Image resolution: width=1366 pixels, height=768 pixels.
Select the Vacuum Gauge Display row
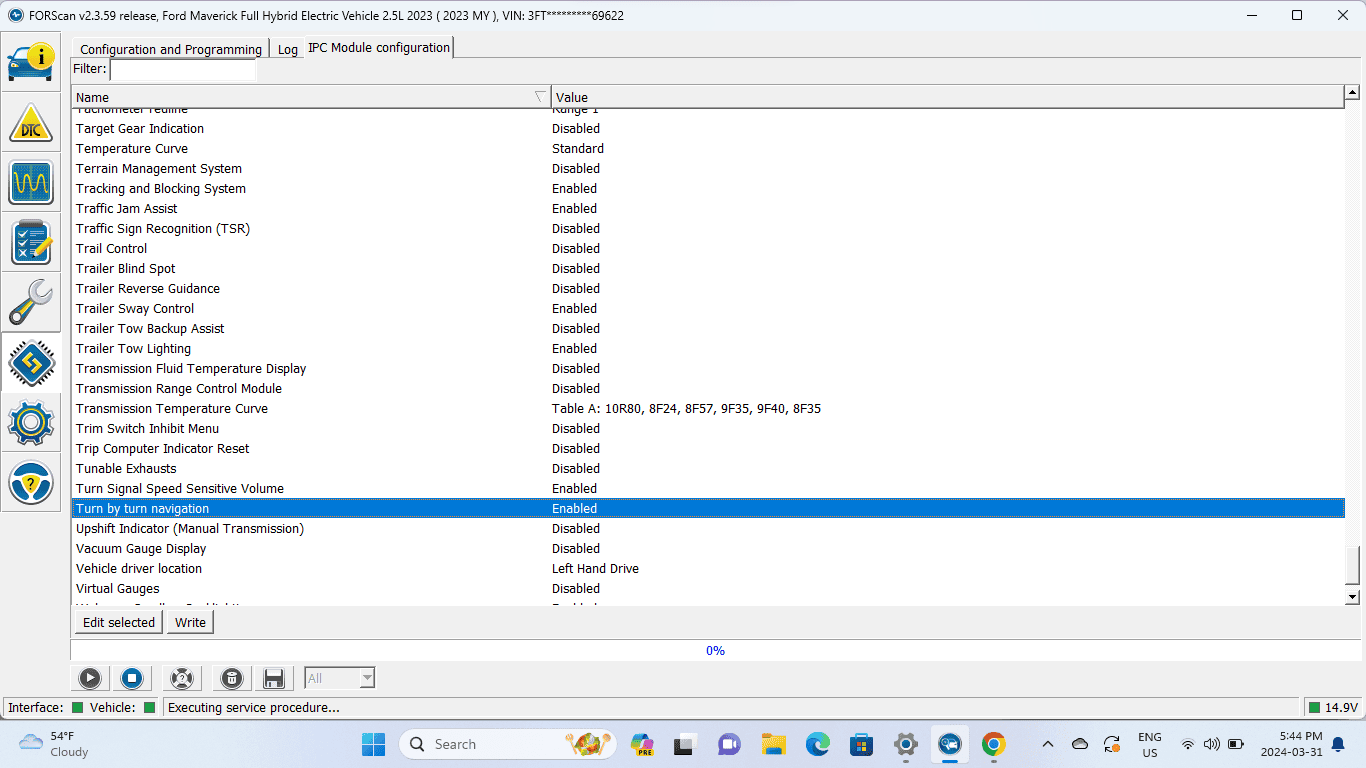708,548
